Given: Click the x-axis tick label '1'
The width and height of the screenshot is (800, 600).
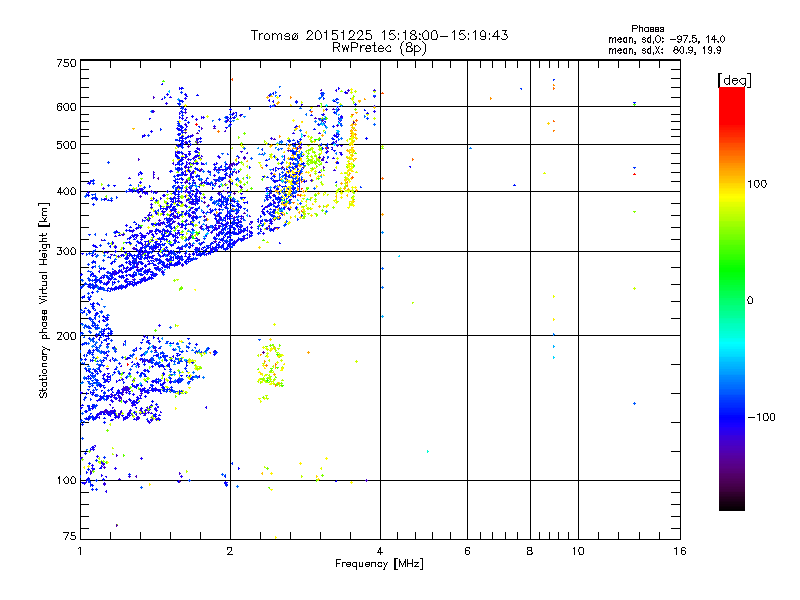Looking at the screenshot, I should pyautogui.click(x=80, y=551).
